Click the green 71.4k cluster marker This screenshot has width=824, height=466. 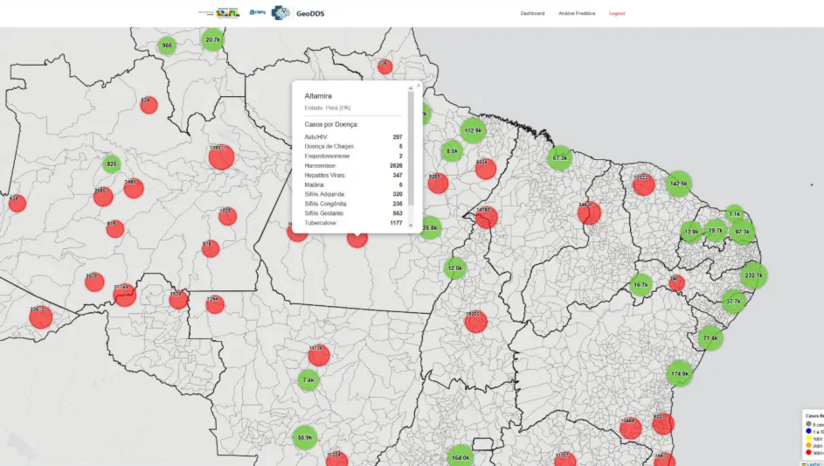[710, 338]
